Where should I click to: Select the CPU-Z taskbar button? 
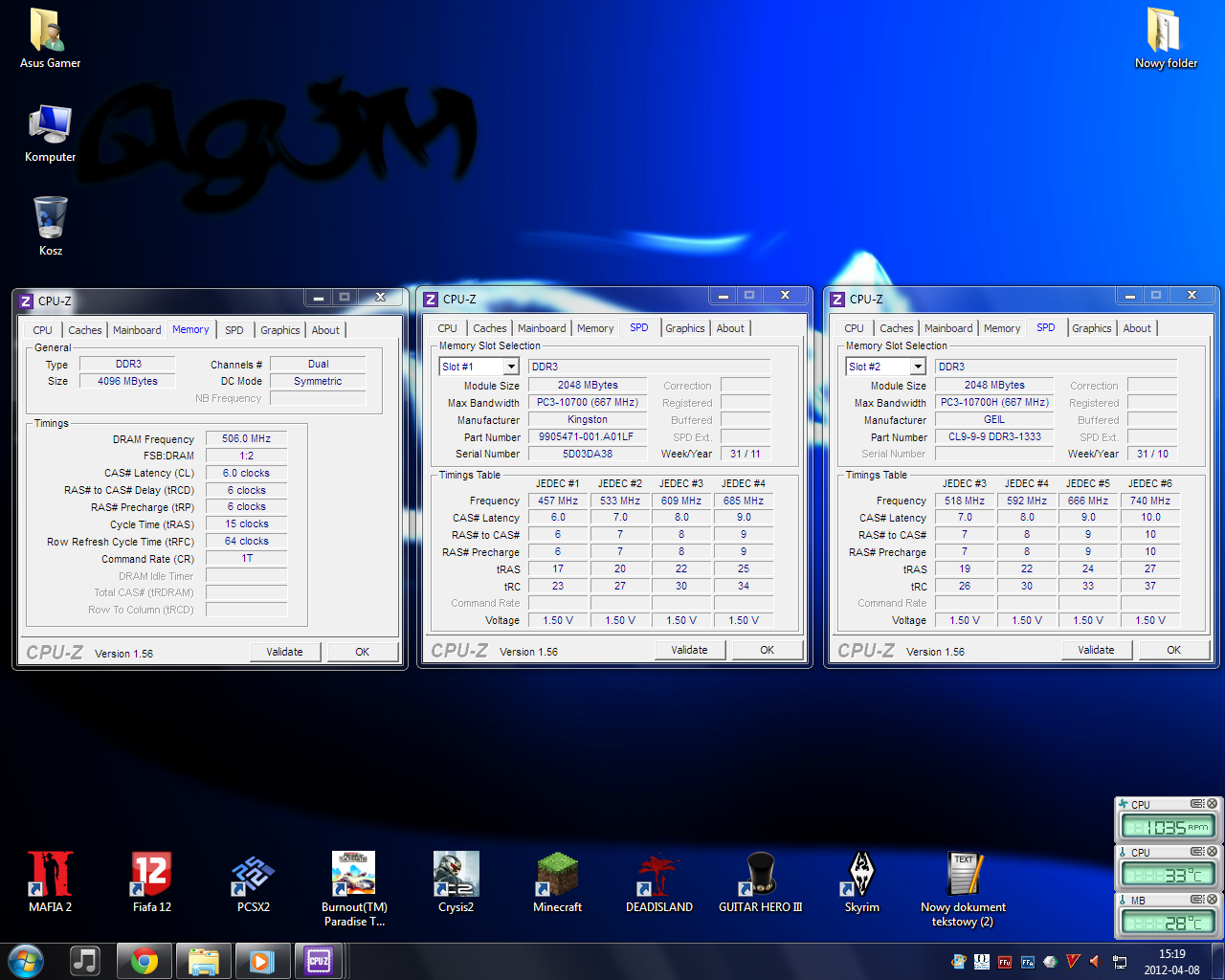[319, 961]
